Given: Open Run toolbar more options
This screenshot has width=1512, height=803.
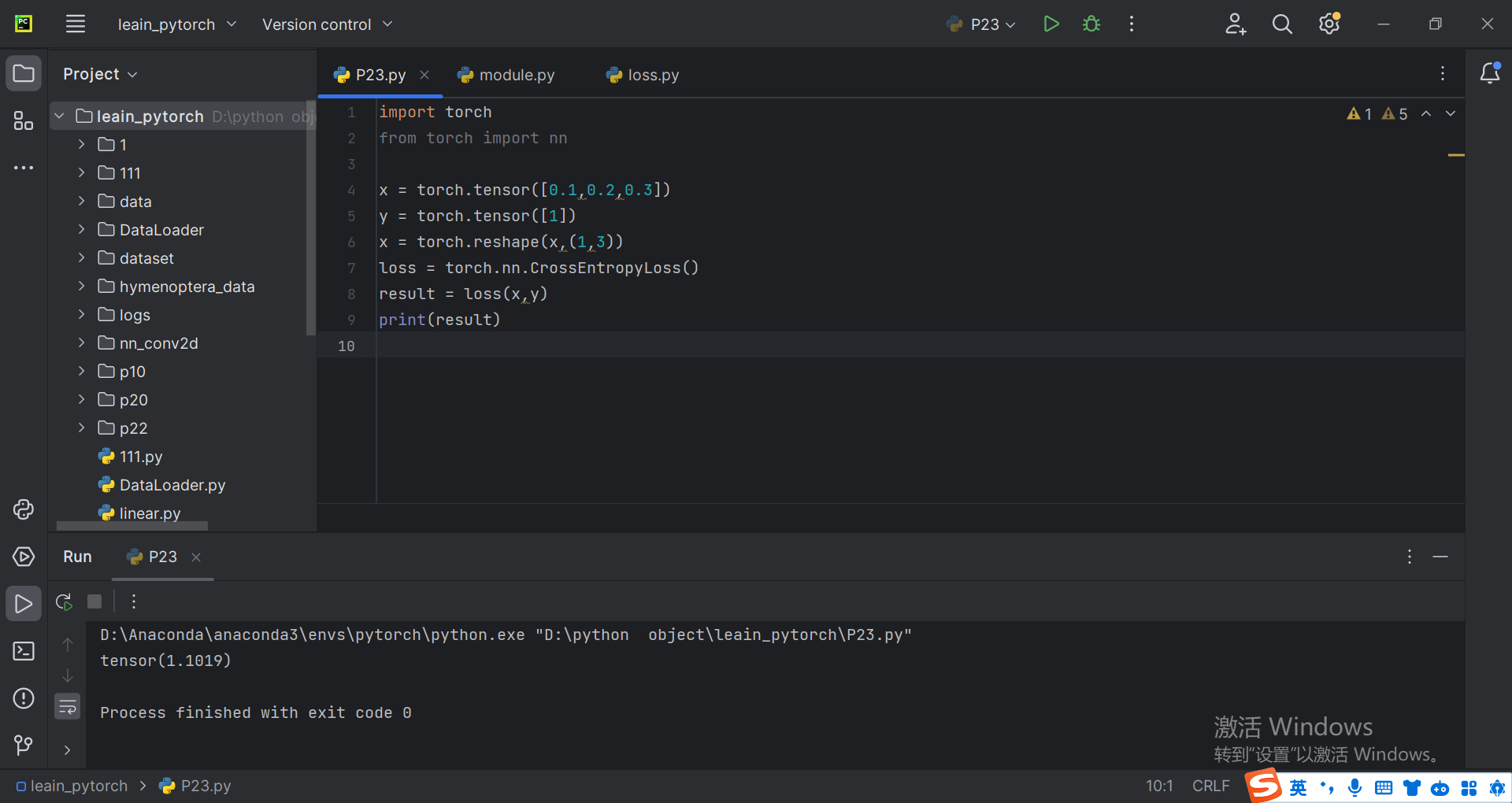Looking at the screenshot, I should [134, 601].
